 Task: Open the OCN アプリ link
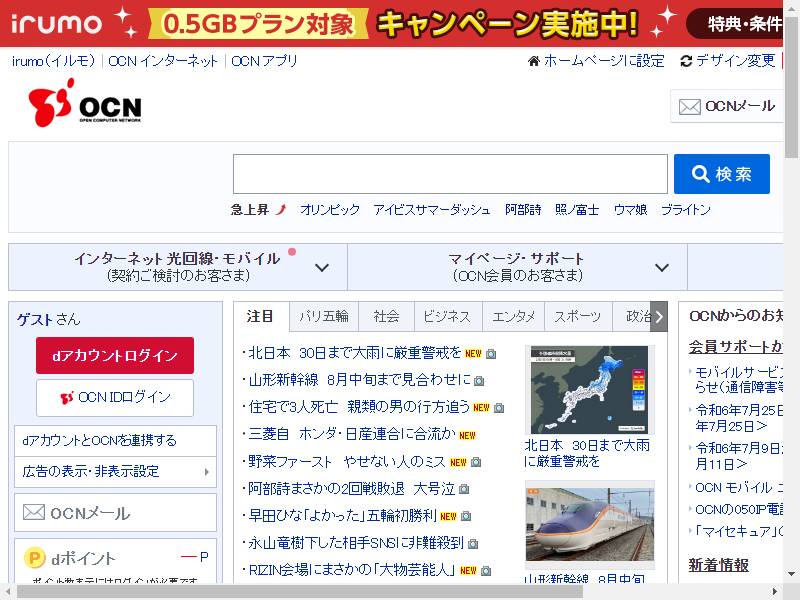point(264,61)
